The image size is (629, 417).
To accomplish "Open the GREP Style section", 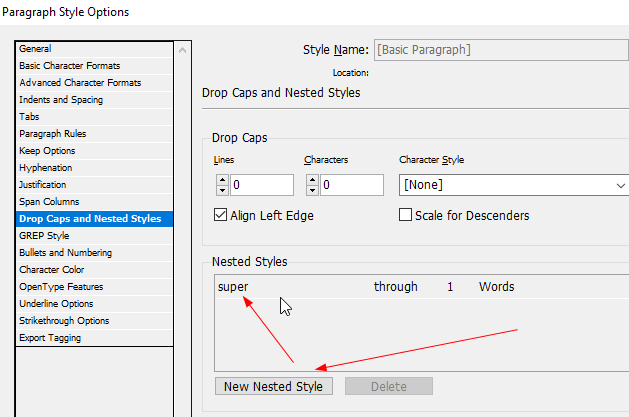I will click(44, 236).
